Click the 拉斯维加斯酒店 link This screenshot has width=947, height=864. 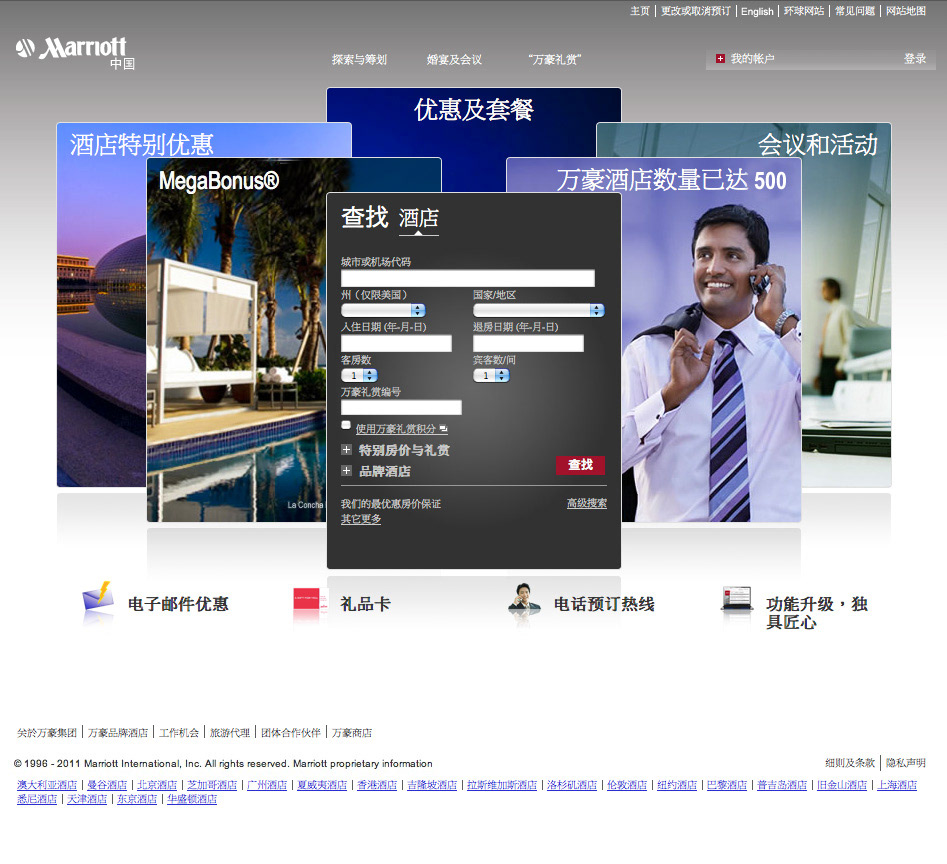coord(502,785)
